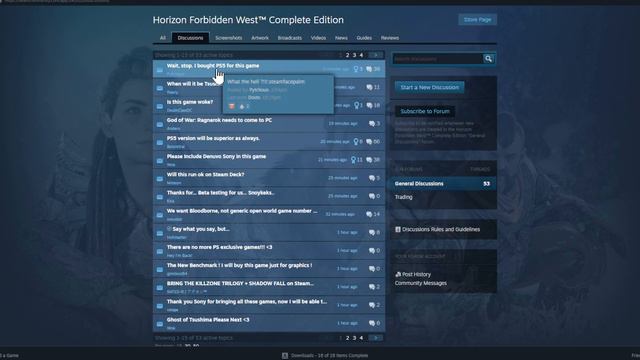Go to page 4 in top pagination
Viewport: 640px width, 360px height.
pyautogui.click(x=361, y=55)
